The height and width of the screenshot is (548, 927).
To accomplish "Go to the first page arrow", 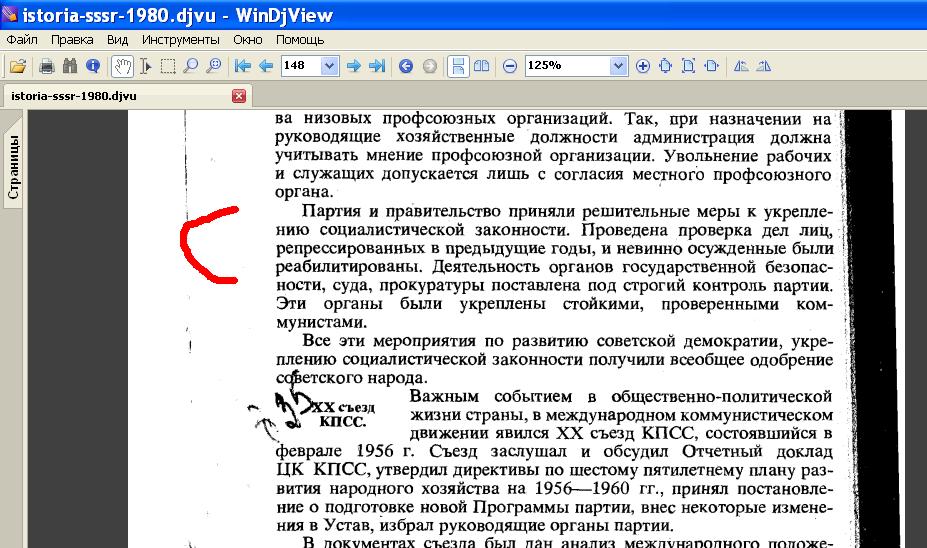I will 242,66.
